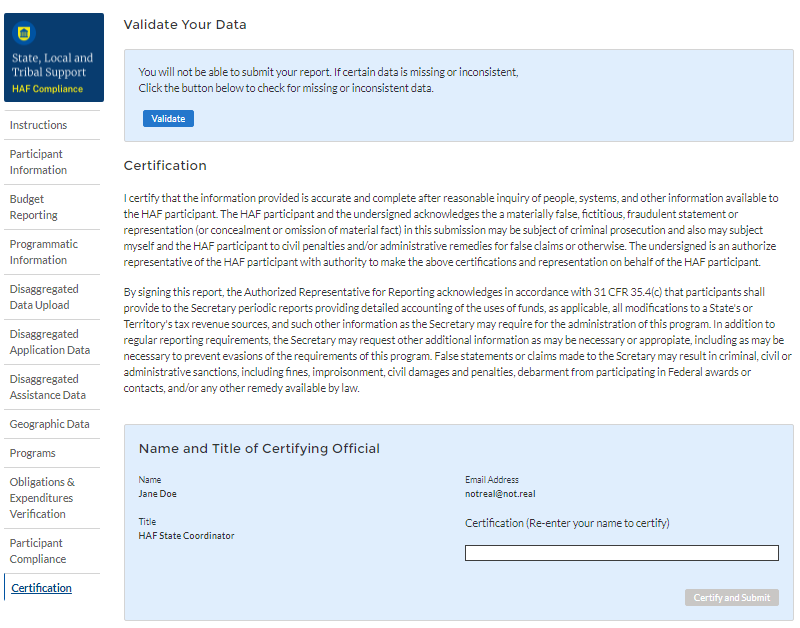Click State, Local and Tribal Support title
This screenshot has width=800, height=628.
tap(52, 65)
